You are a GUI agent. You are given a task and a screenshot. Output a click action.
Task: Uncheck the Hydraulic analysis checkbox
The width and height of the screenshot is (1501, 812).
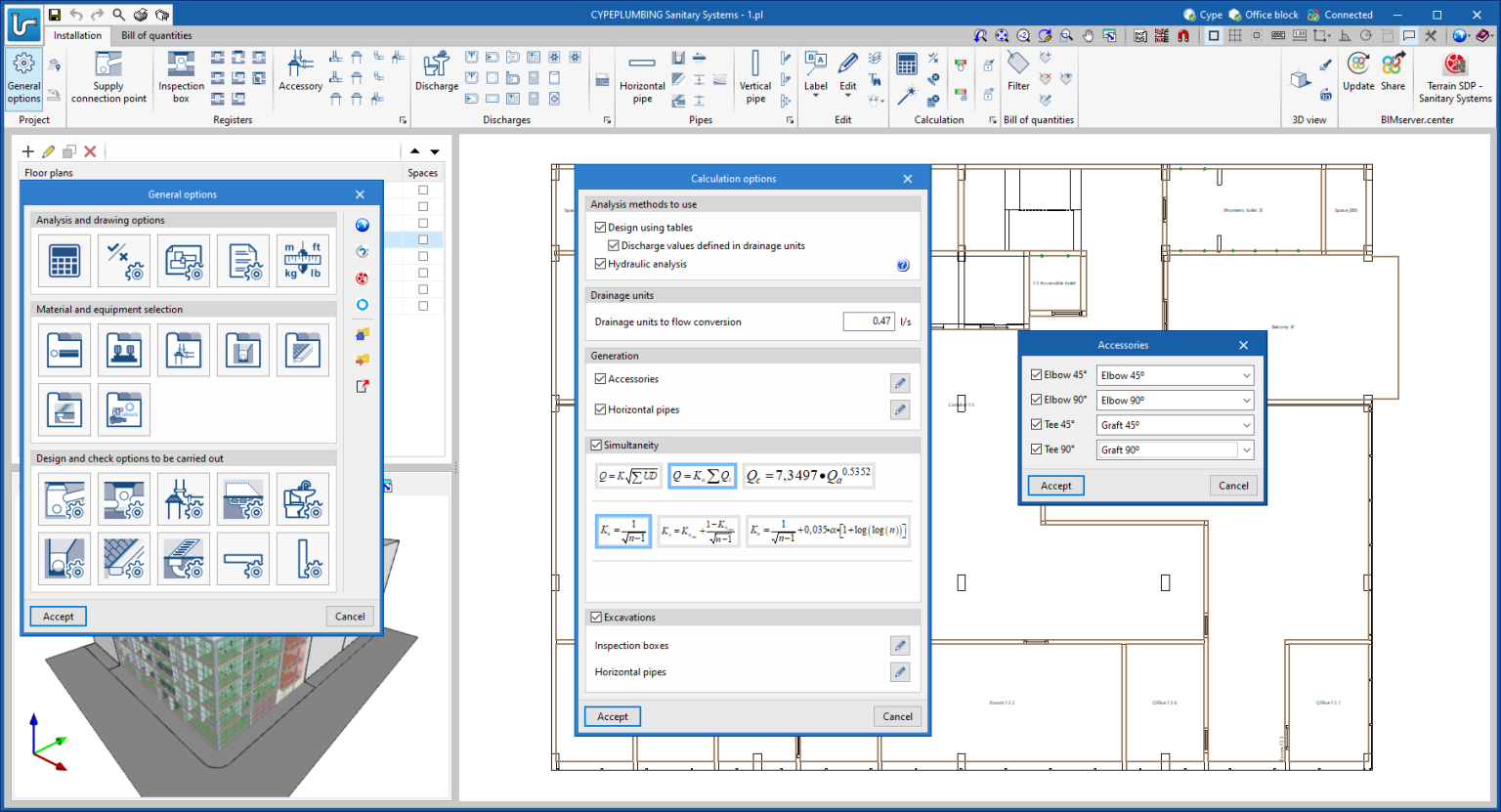(600, 264)
